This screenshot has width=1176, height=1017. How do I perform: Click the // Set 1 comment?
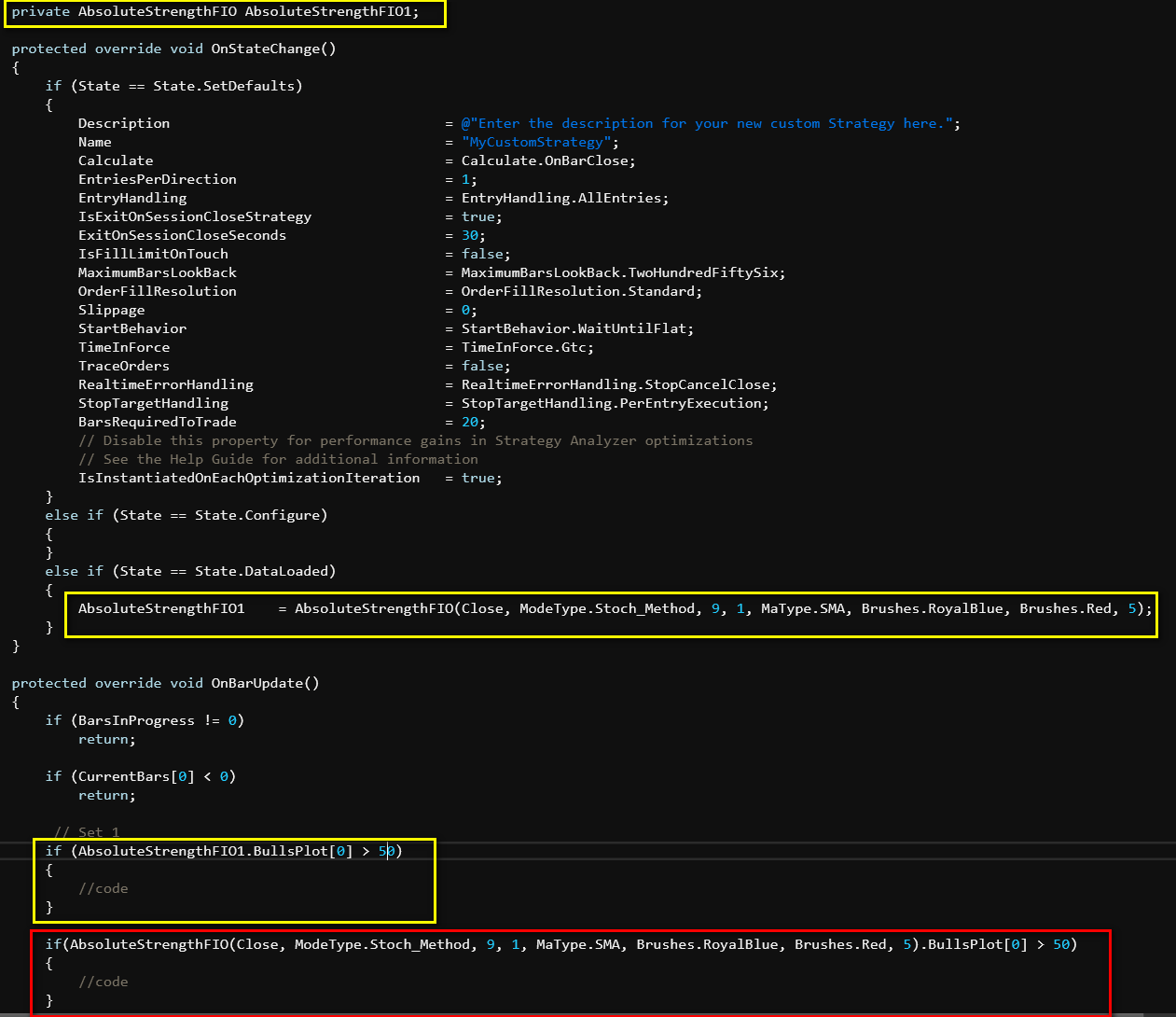coord(87,832)
